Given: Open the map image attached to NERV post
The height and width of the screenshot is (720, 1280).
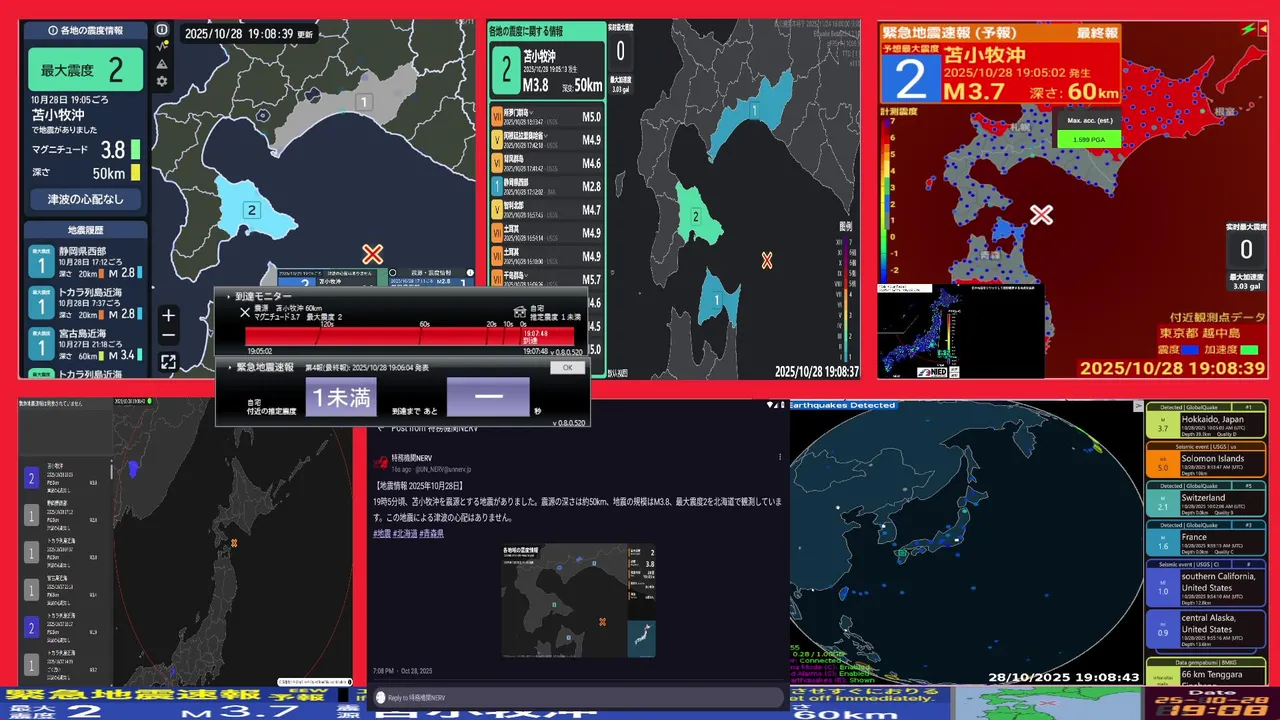Looking at the screenshot, I should coord(578,600).
